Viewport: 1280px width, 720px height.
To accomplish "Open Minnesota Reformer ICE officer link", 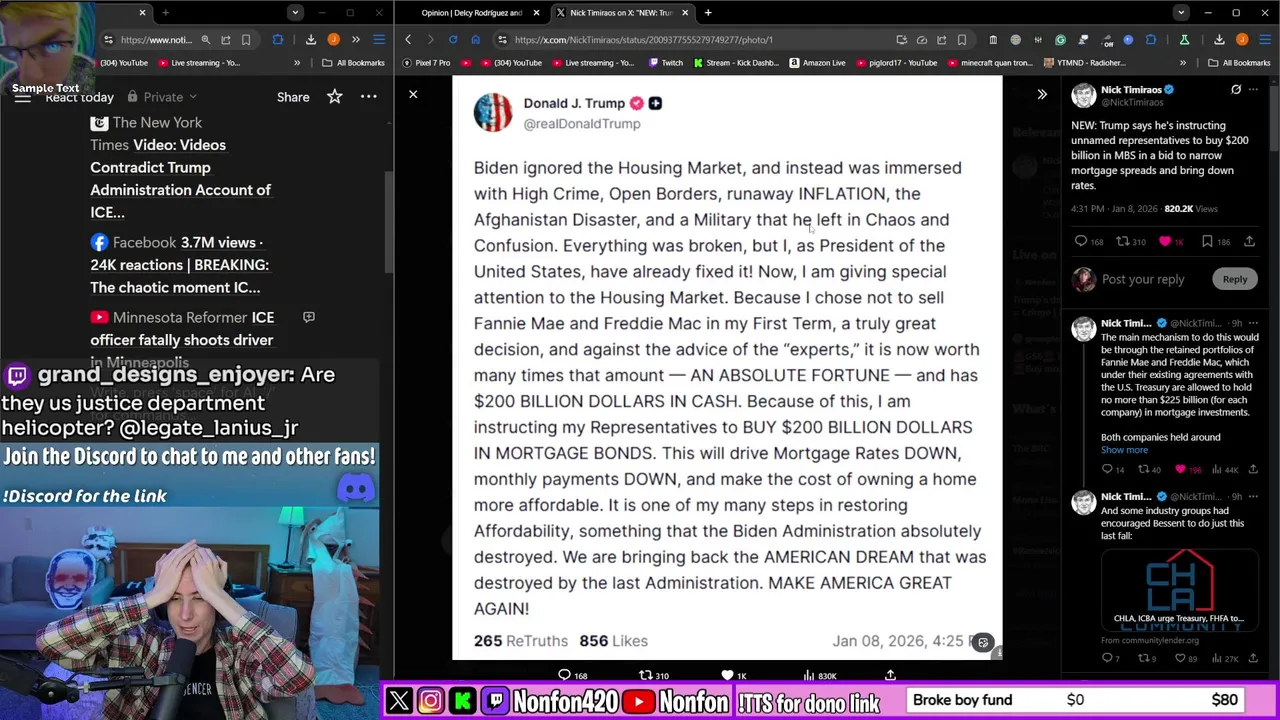I will tap(182, 340).
